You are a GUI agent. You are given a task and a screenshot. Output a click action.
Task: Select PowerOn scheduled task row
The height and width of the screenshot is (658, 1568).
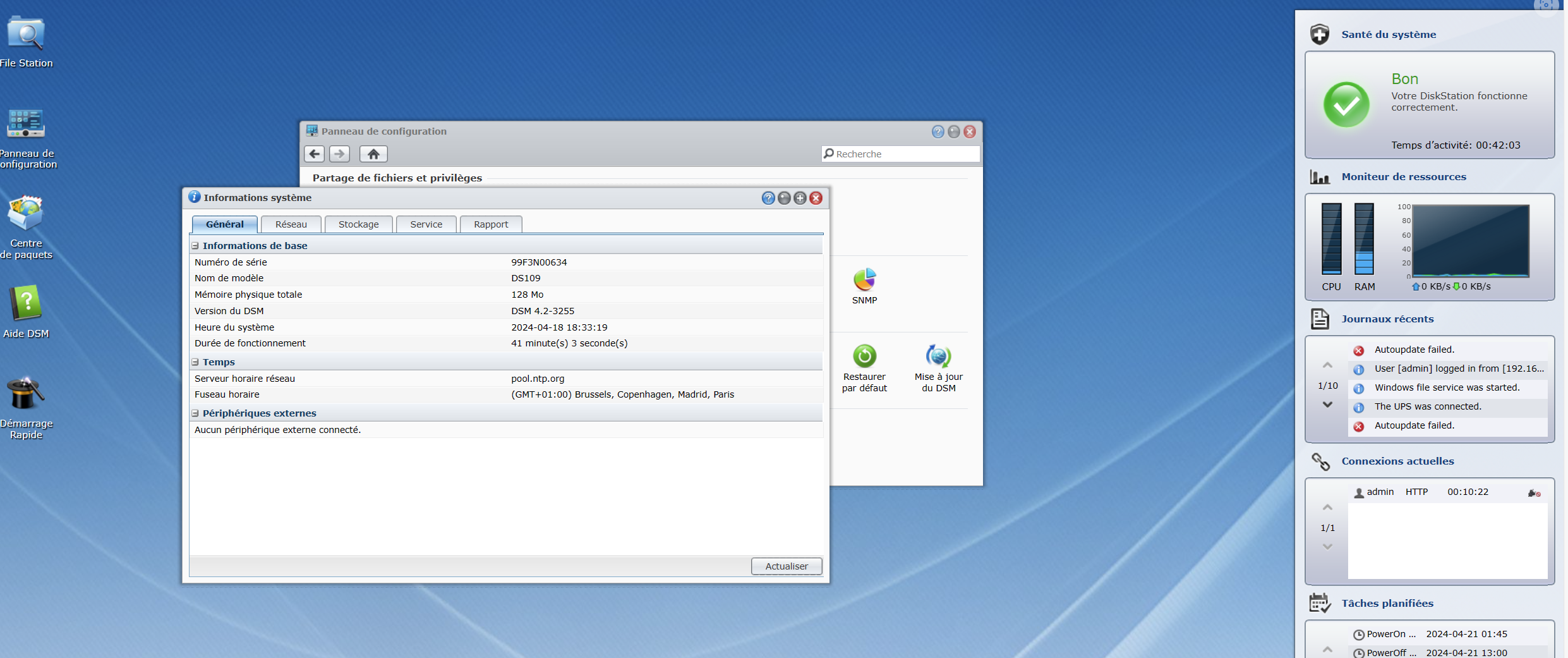(1447, 635)
